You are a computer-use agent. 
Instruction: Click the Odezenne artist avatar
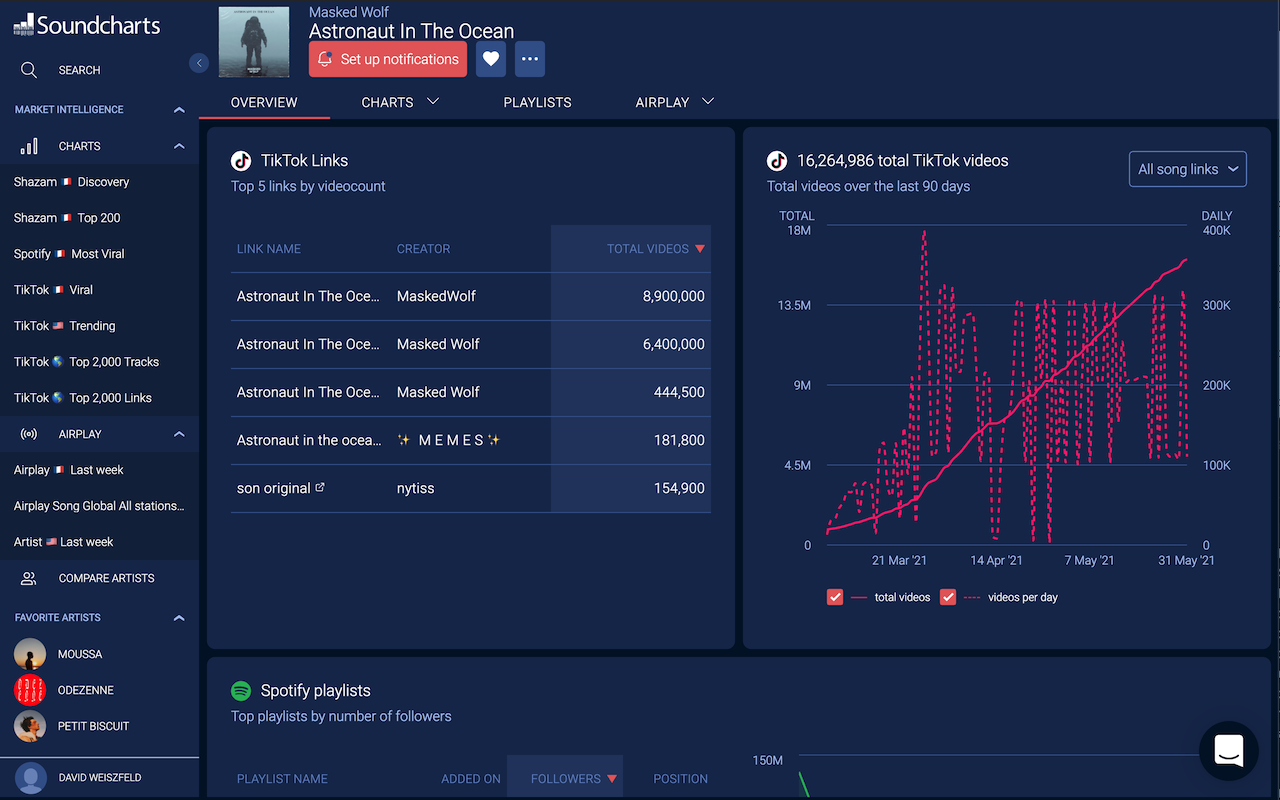point(30,690)
